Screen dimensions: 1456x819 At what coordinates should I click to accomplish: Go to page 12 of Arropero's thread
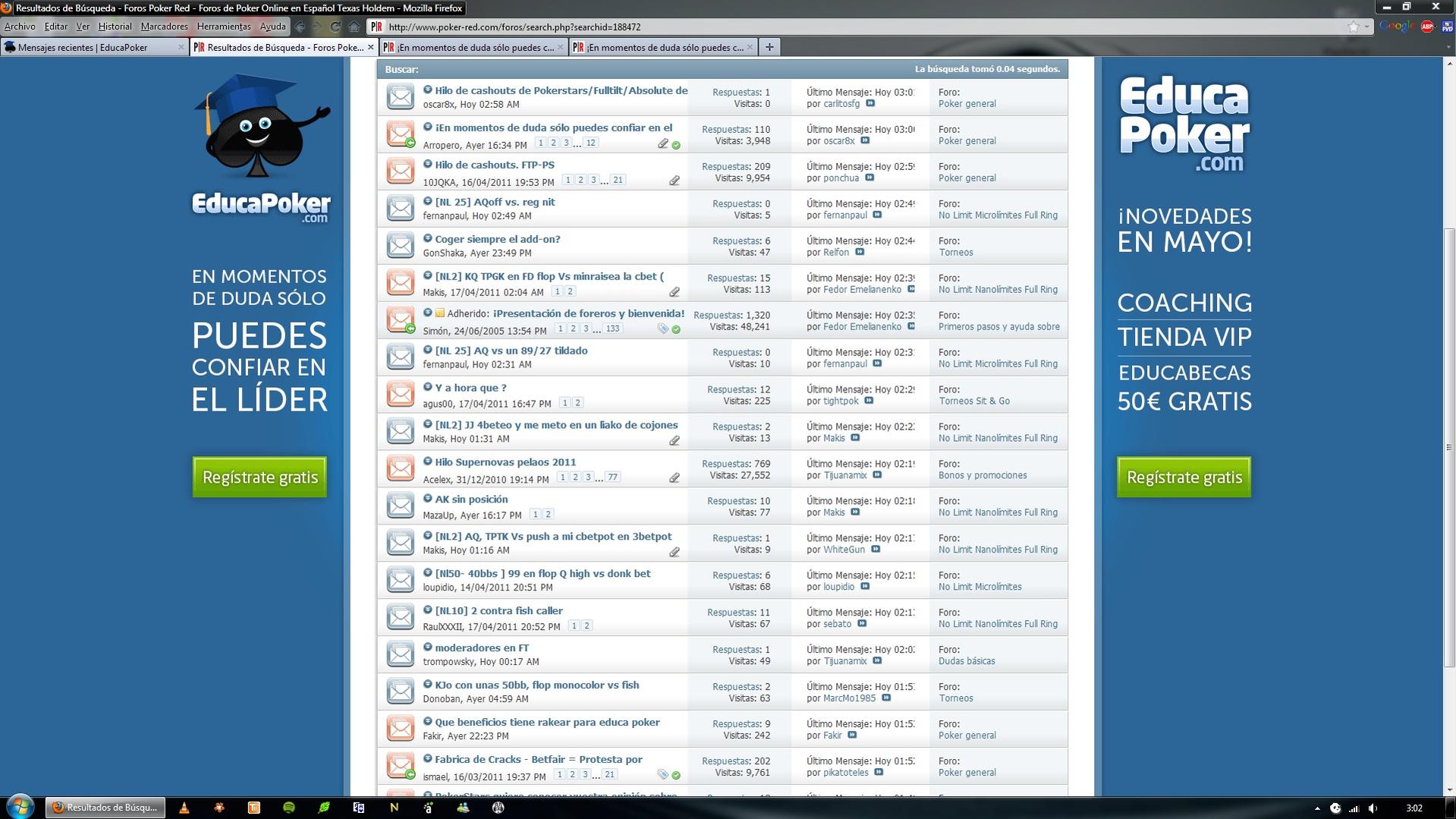click(x=591, y=143)
